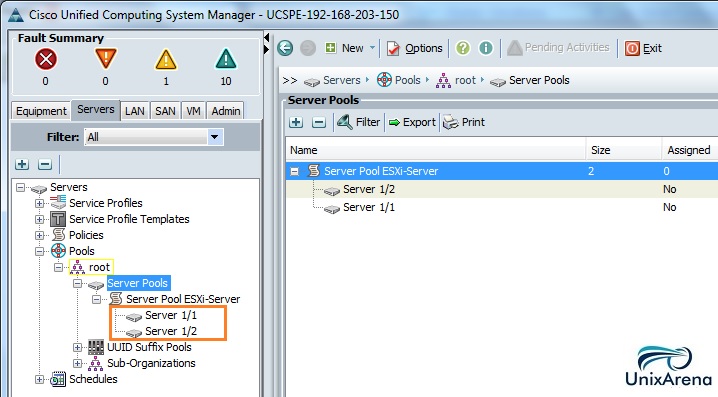Collapse Server Pool ESXi-Server in tree

point(96,299)
